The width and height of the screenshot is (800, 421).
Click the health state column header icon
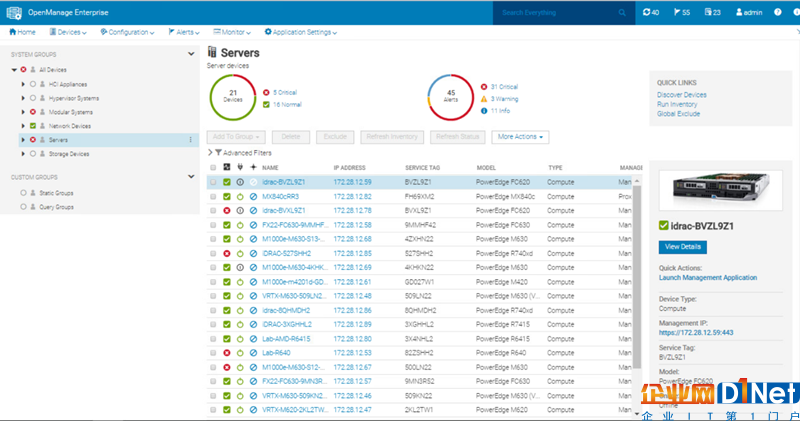227,167
